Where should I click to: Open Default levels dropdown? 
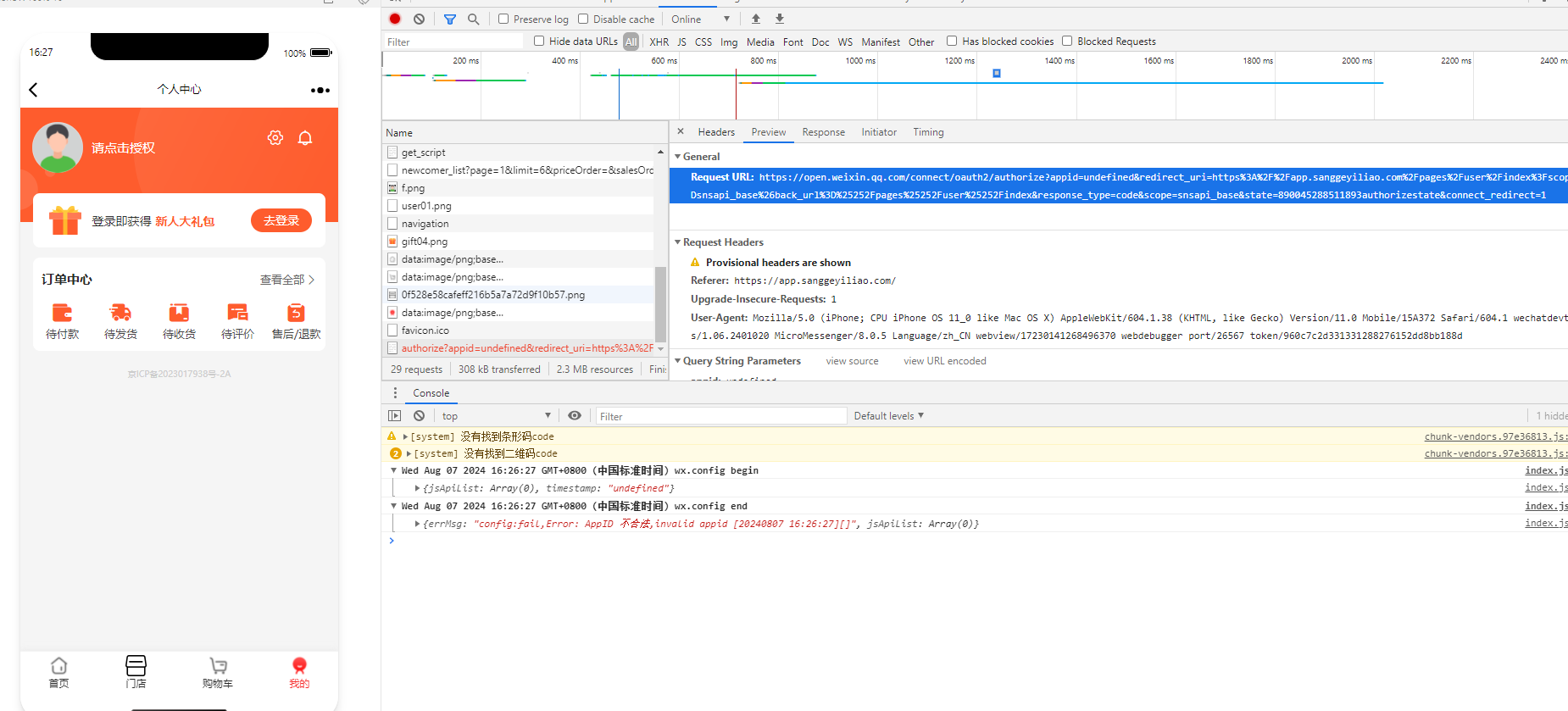tap(888, 416)
